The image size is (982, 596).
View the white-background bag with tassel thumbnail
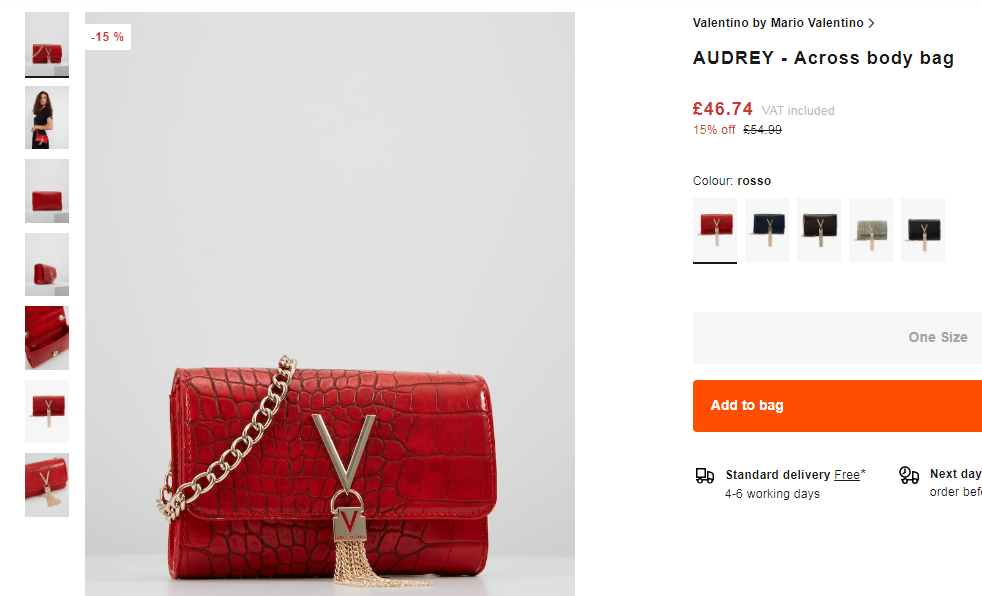point(47,411)
